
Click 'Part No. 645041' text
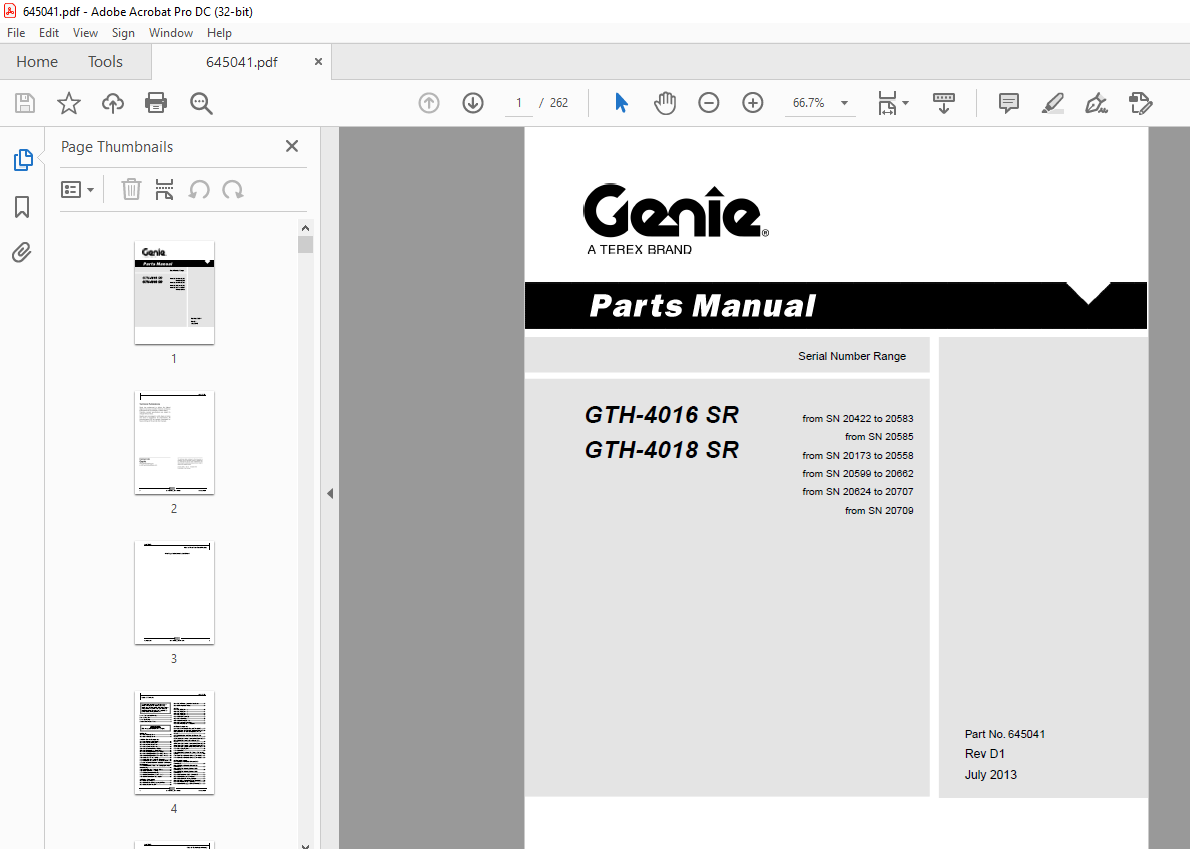click(x=1005, y=734)
